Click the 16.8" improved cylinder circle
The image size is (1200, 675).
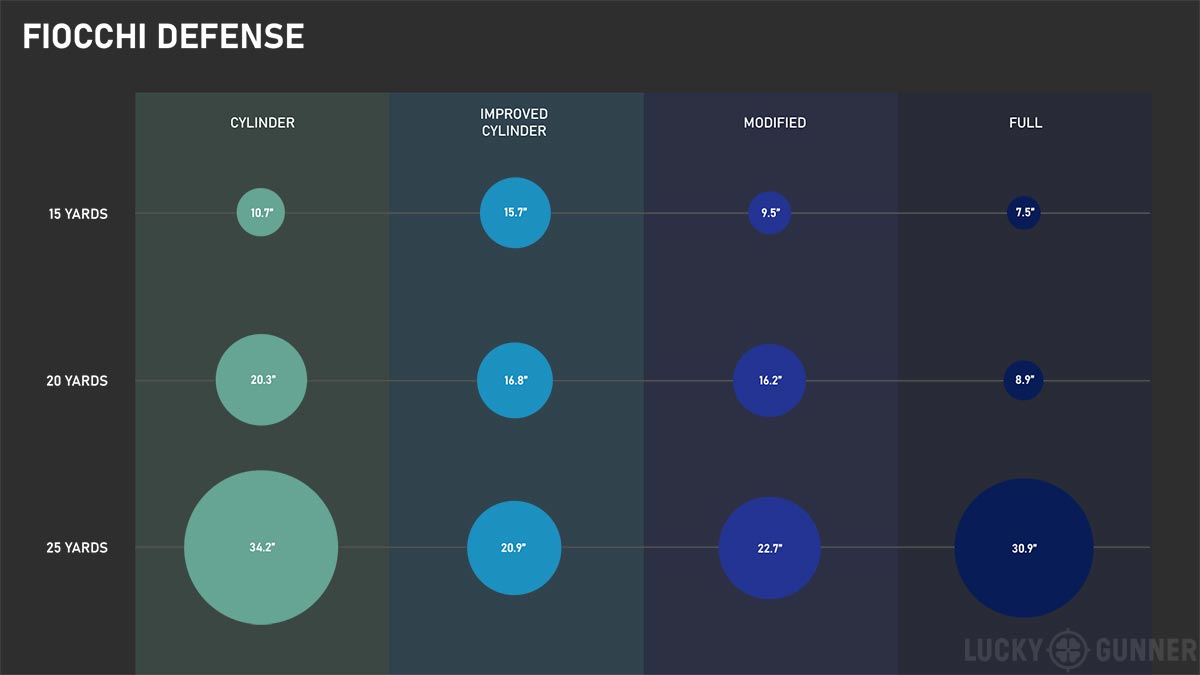point(515,380)
